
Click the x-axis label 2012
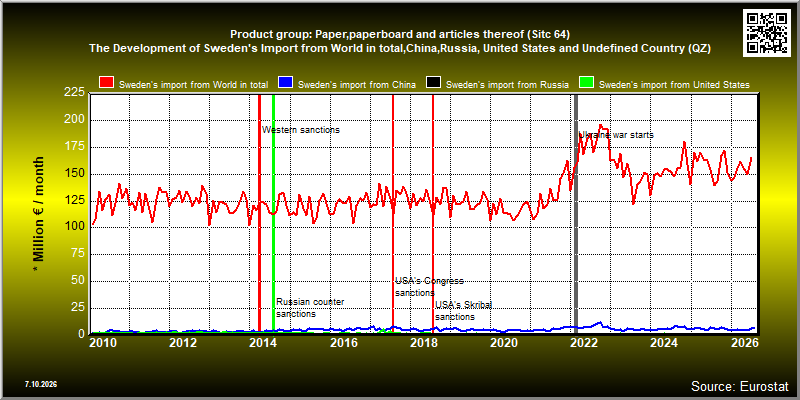(183, 342)
